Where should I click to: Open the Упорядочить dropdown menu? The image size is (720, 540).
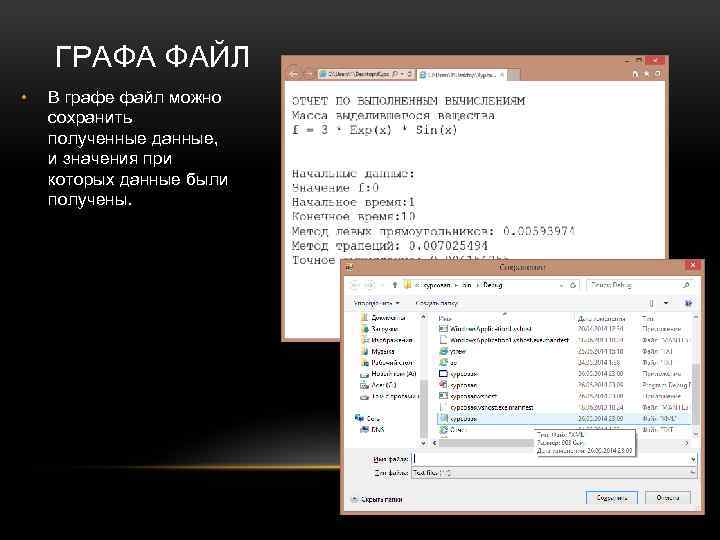tap(377, 303)
